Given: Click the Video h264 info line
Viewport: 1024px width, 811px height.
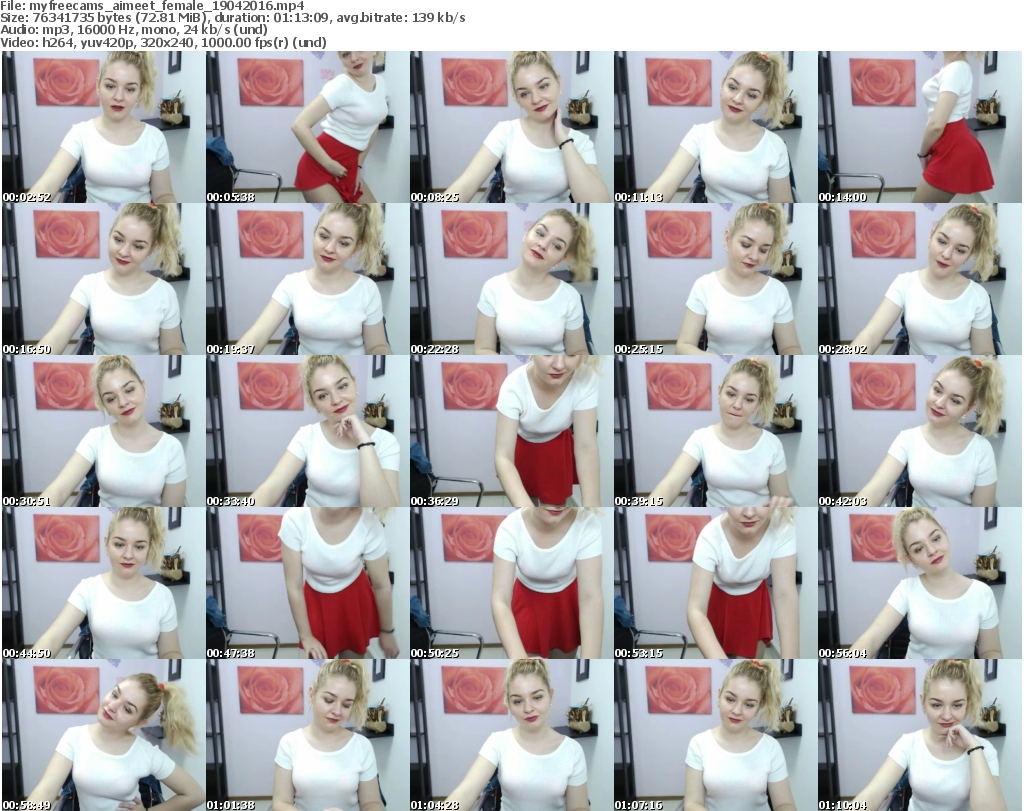Looking at the screenshot, I should click(163, 42).
